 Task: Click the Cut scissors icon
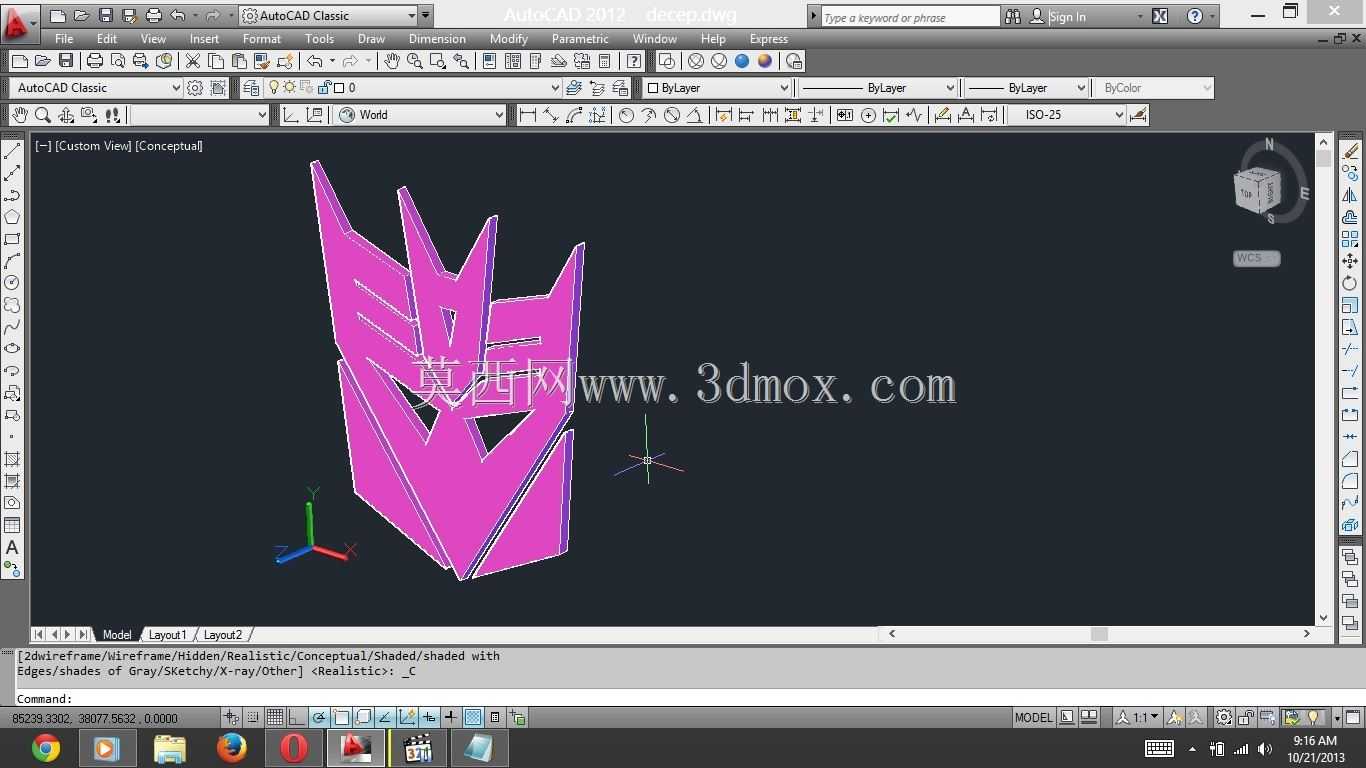(193, 62)
